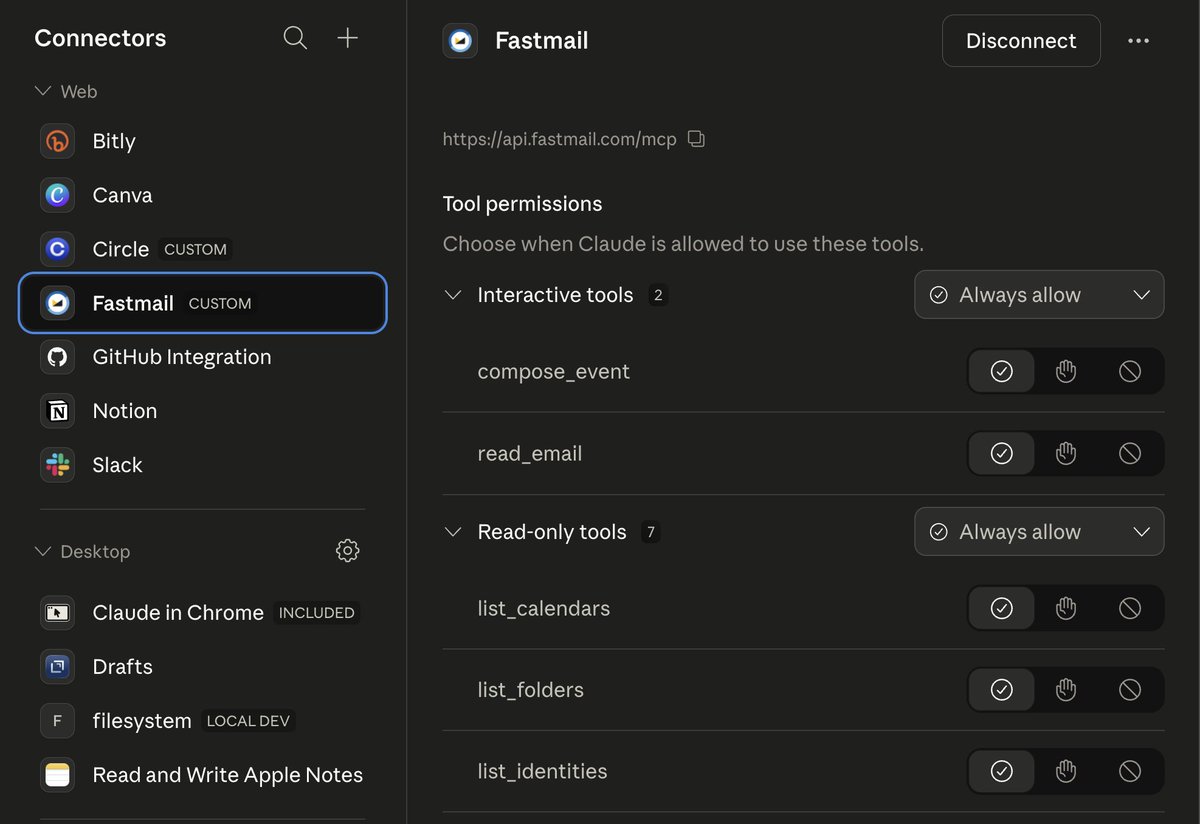Select the Slack connector
The height and width of the screenshot is (824, 1200).
203,465
